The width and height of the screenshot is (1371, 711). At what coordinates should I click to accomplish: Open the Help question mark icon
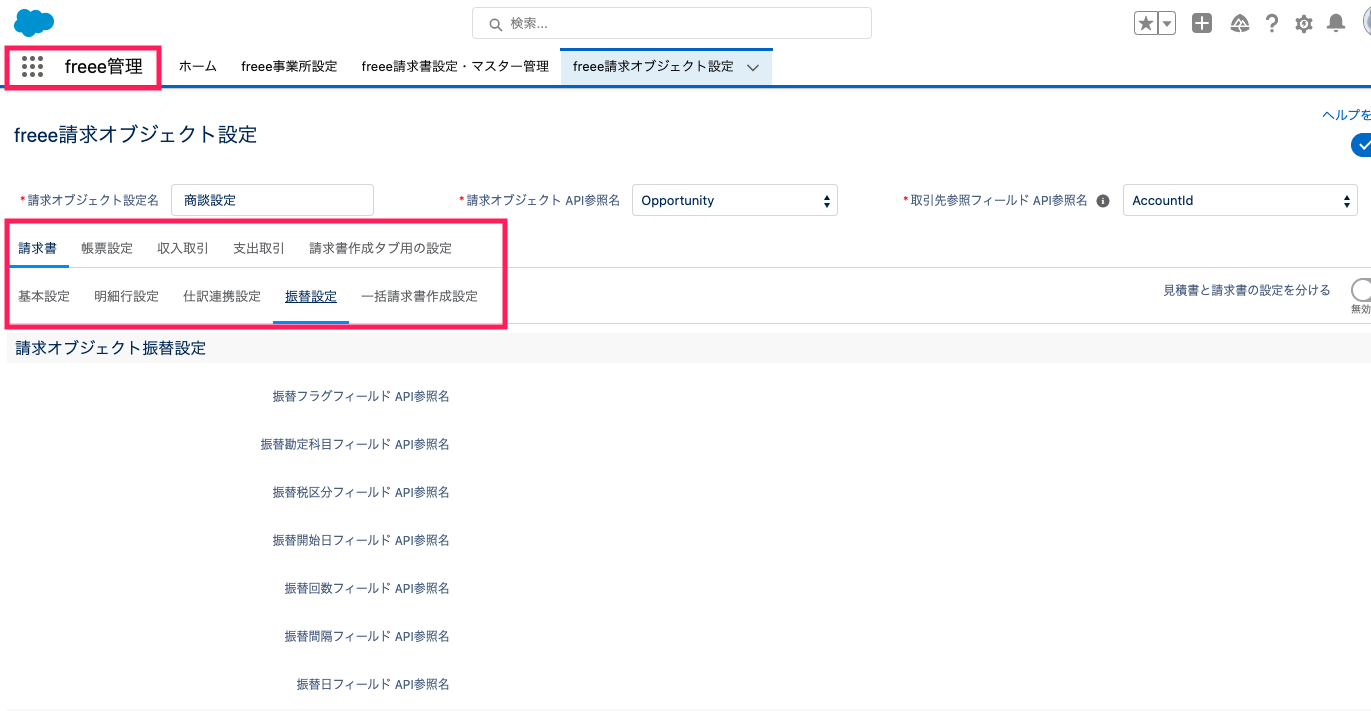pyautogui.click(x=1272, y=23)
